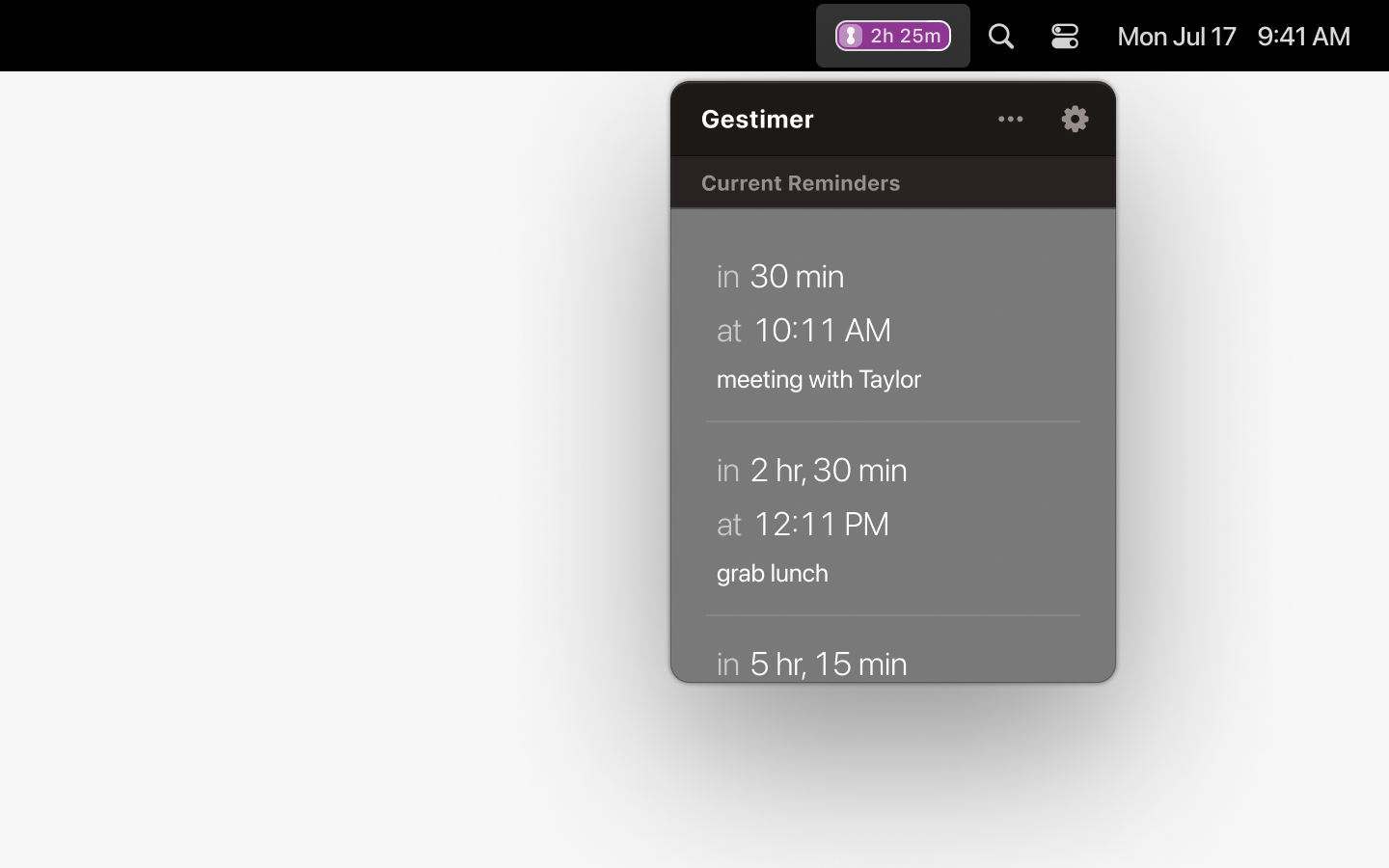The image size is (1389, 868).
Task: Open the three-dot more options menu
Action: tap(1010, 120)
